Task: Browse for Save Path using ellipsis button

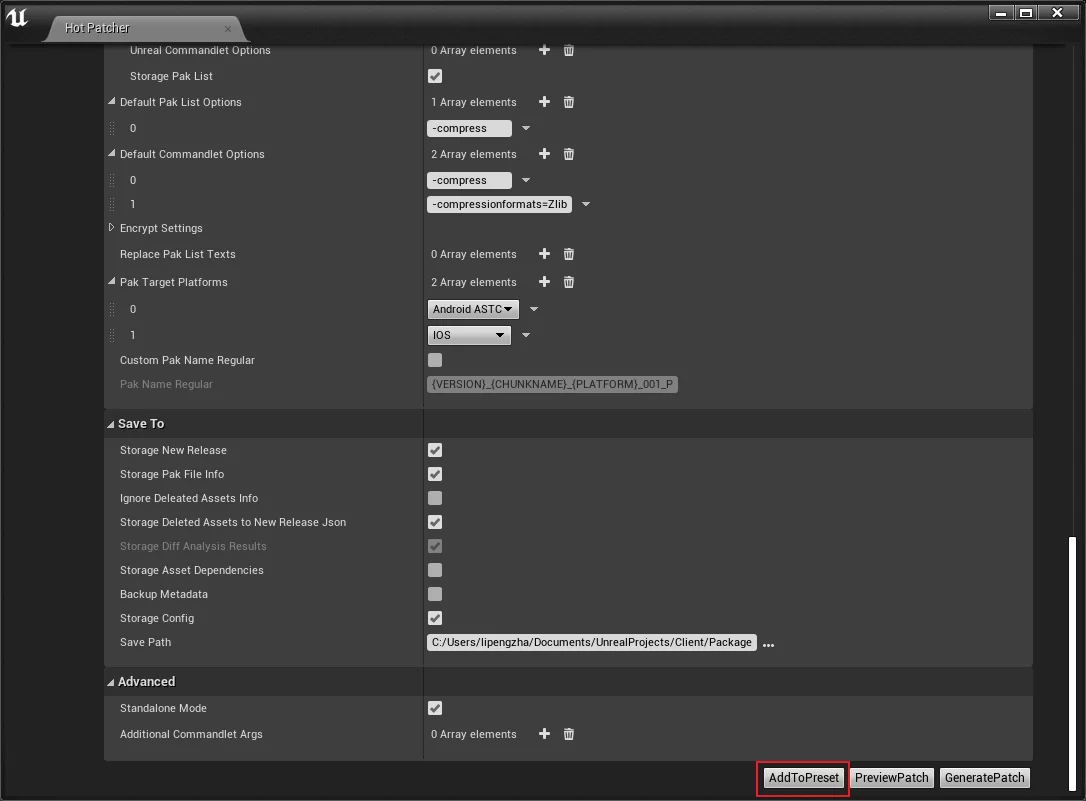Action: tap(768, 643)
